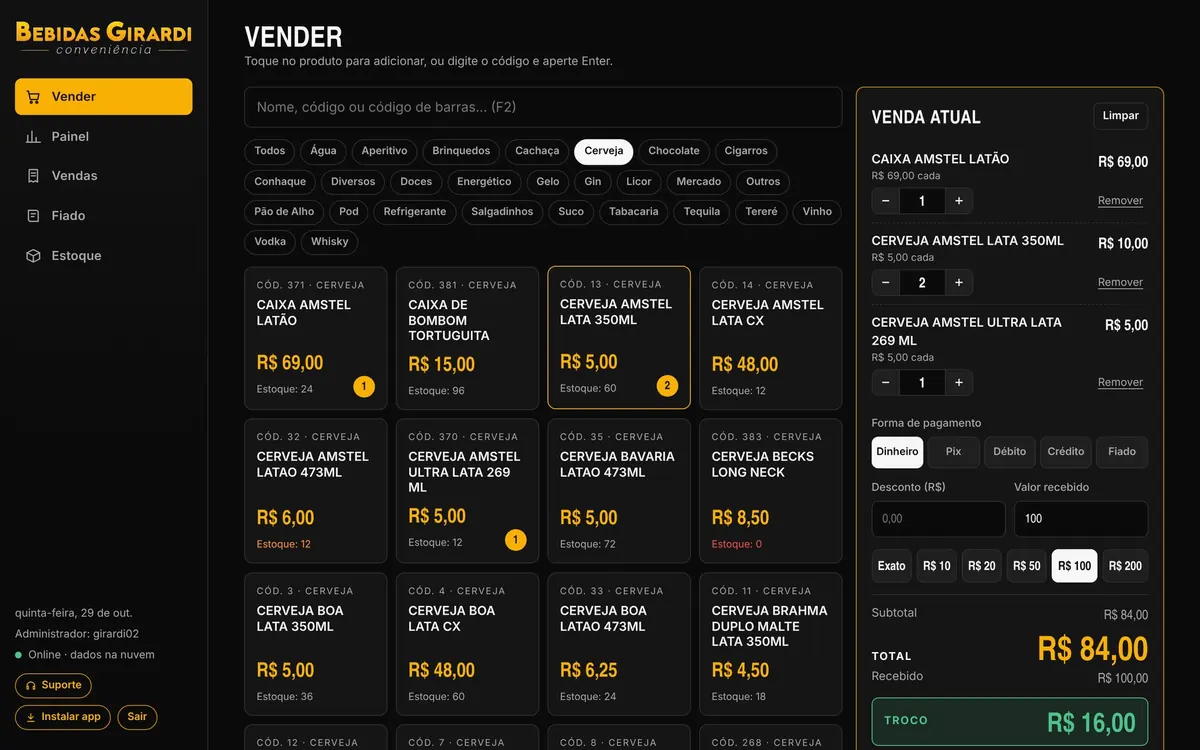
Task: Add CAIXA DE BOMBOM TORTUGUITA to sale
Action: coord(467,338)
